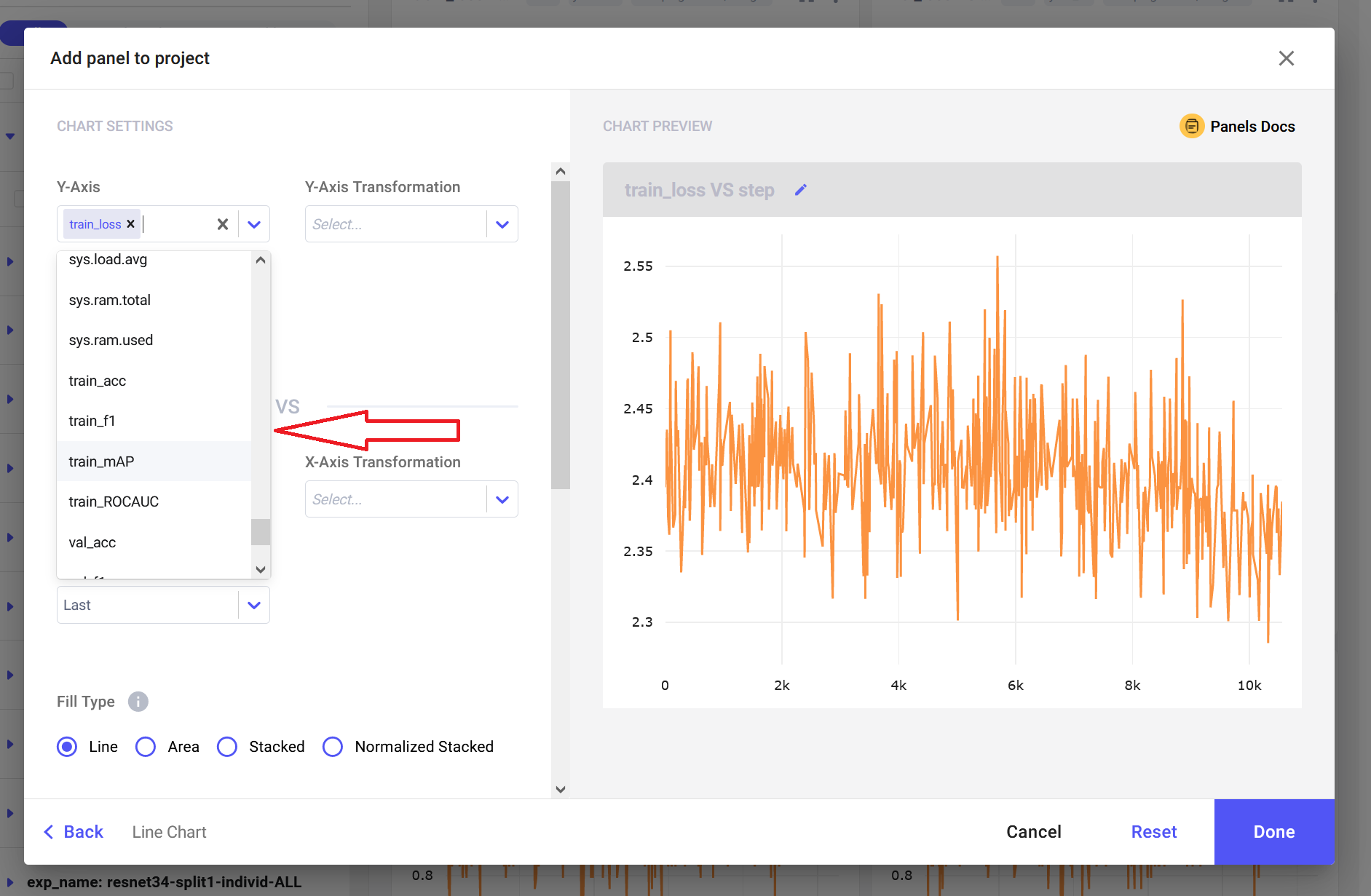1371x896 pixels.
Task: Select the Area fill type
Action: point(146,747)
